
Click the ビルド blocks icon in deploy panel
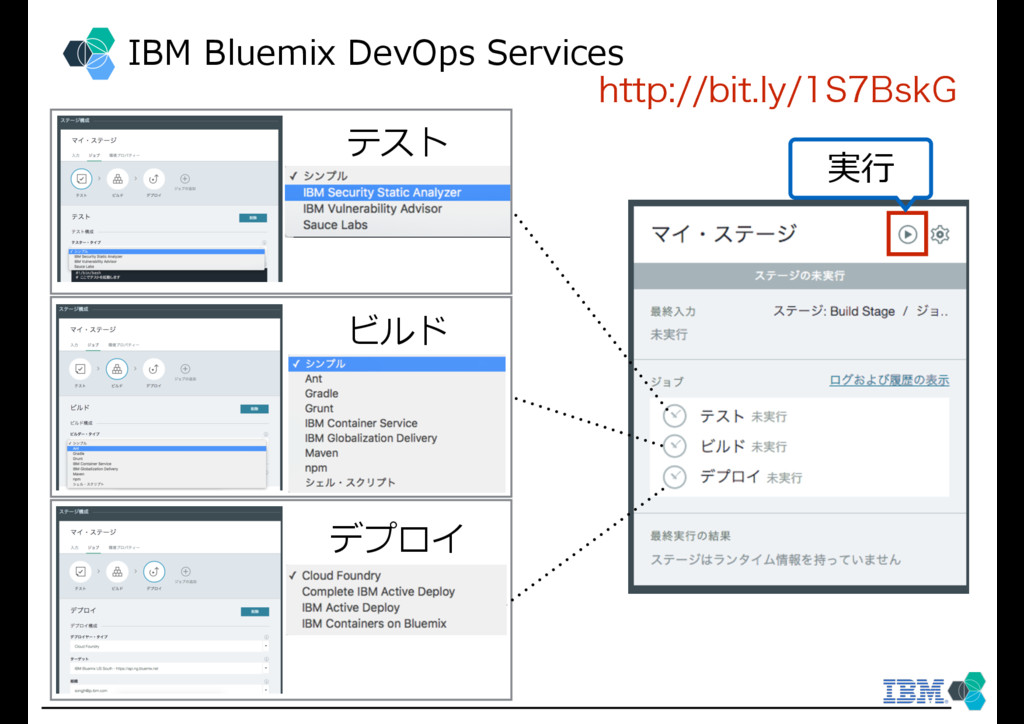(117, 572)
